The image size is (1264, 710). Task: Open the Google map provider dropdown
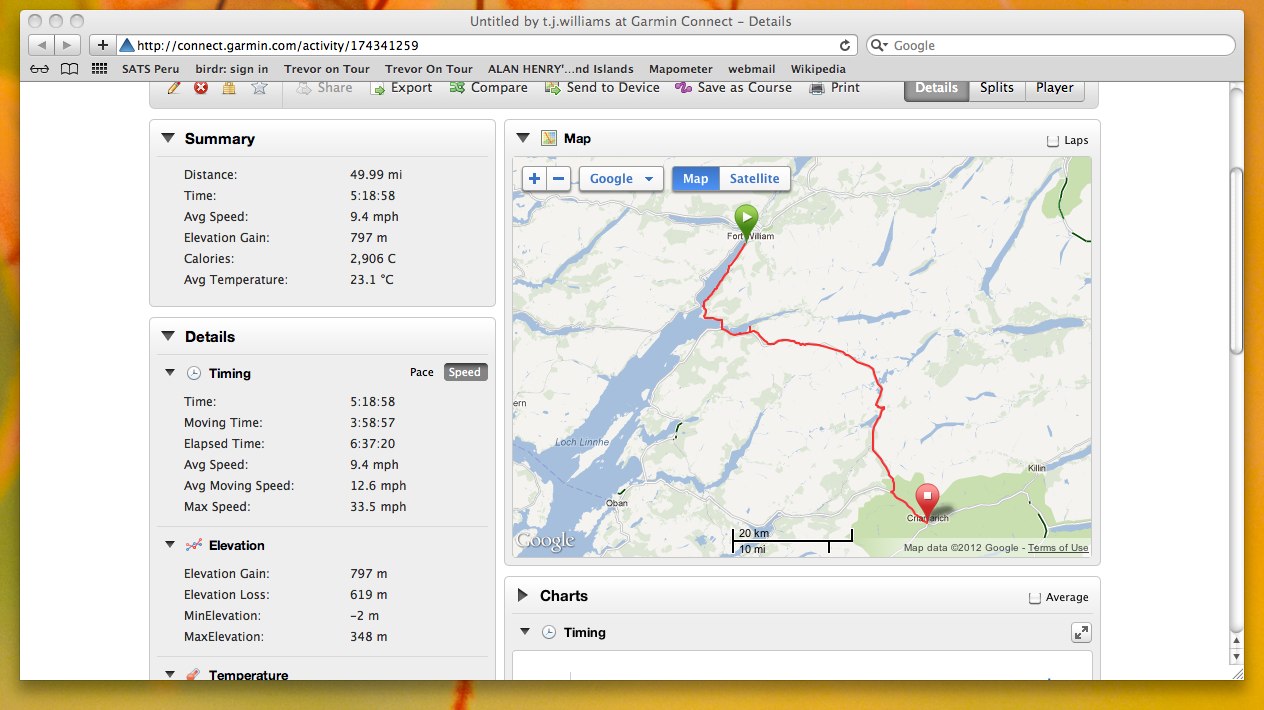click(621, 179)
